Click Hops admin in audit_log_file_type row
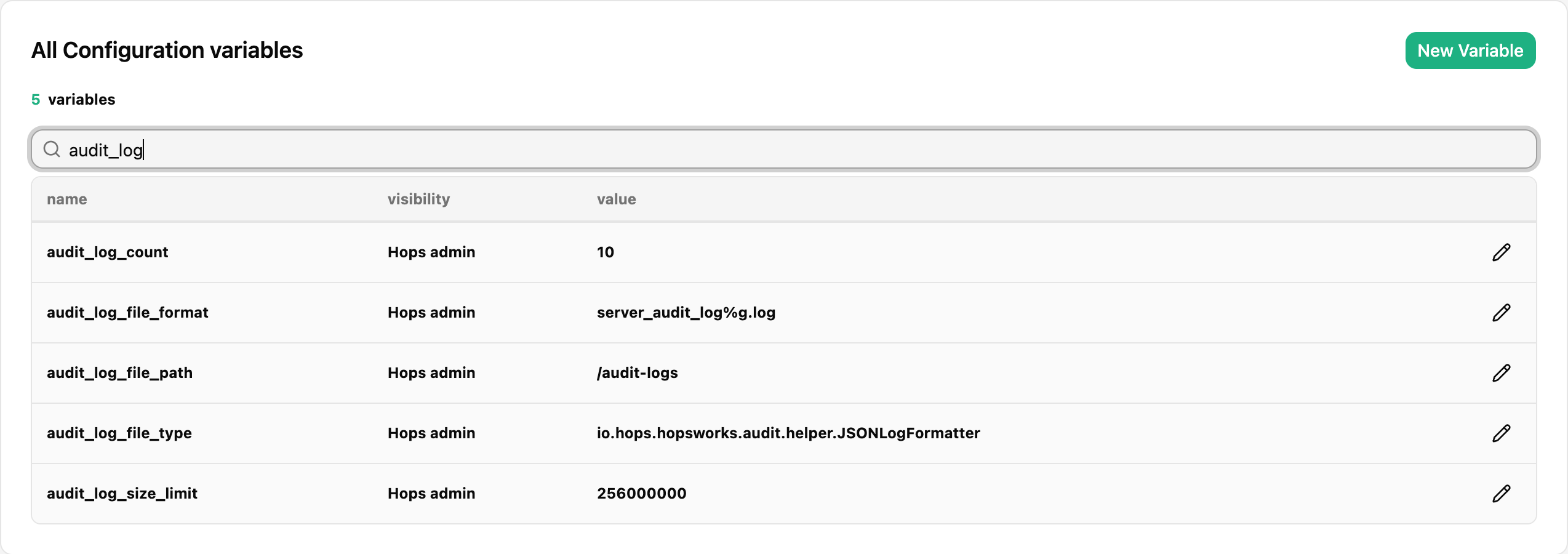The width and height of the screenshot is (1568, 554). pyautogui.click(x=431, y=433)
